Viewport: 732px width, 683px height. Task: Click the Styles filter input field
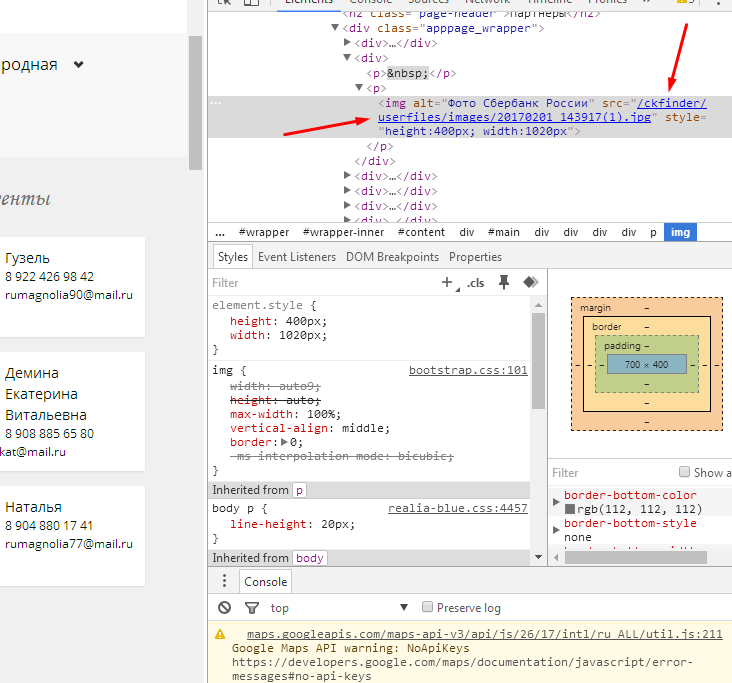(x=322, y=283)
